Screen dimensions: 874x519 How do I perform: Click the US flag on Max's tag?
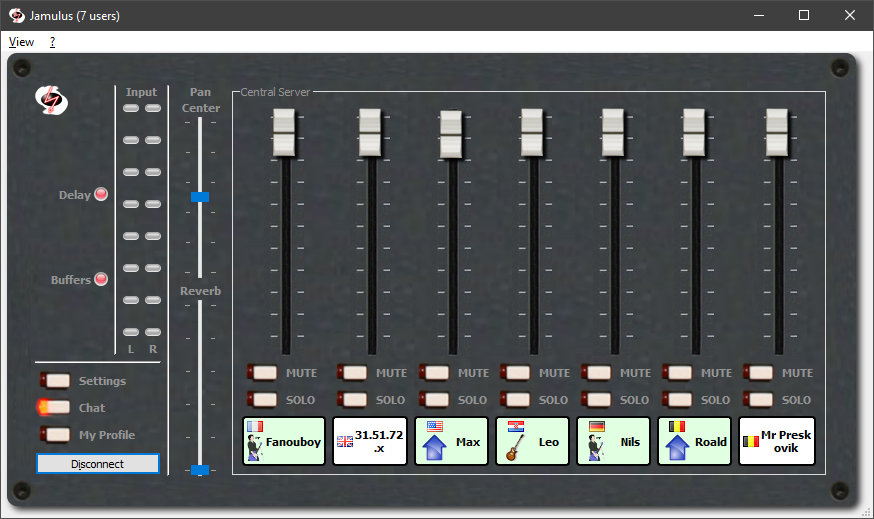point(435,426)
